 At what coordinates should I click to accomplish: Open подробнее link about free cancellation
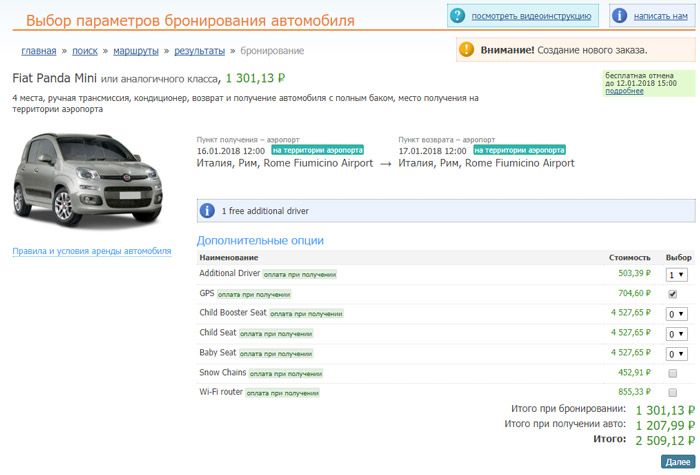tap(624, 91)
